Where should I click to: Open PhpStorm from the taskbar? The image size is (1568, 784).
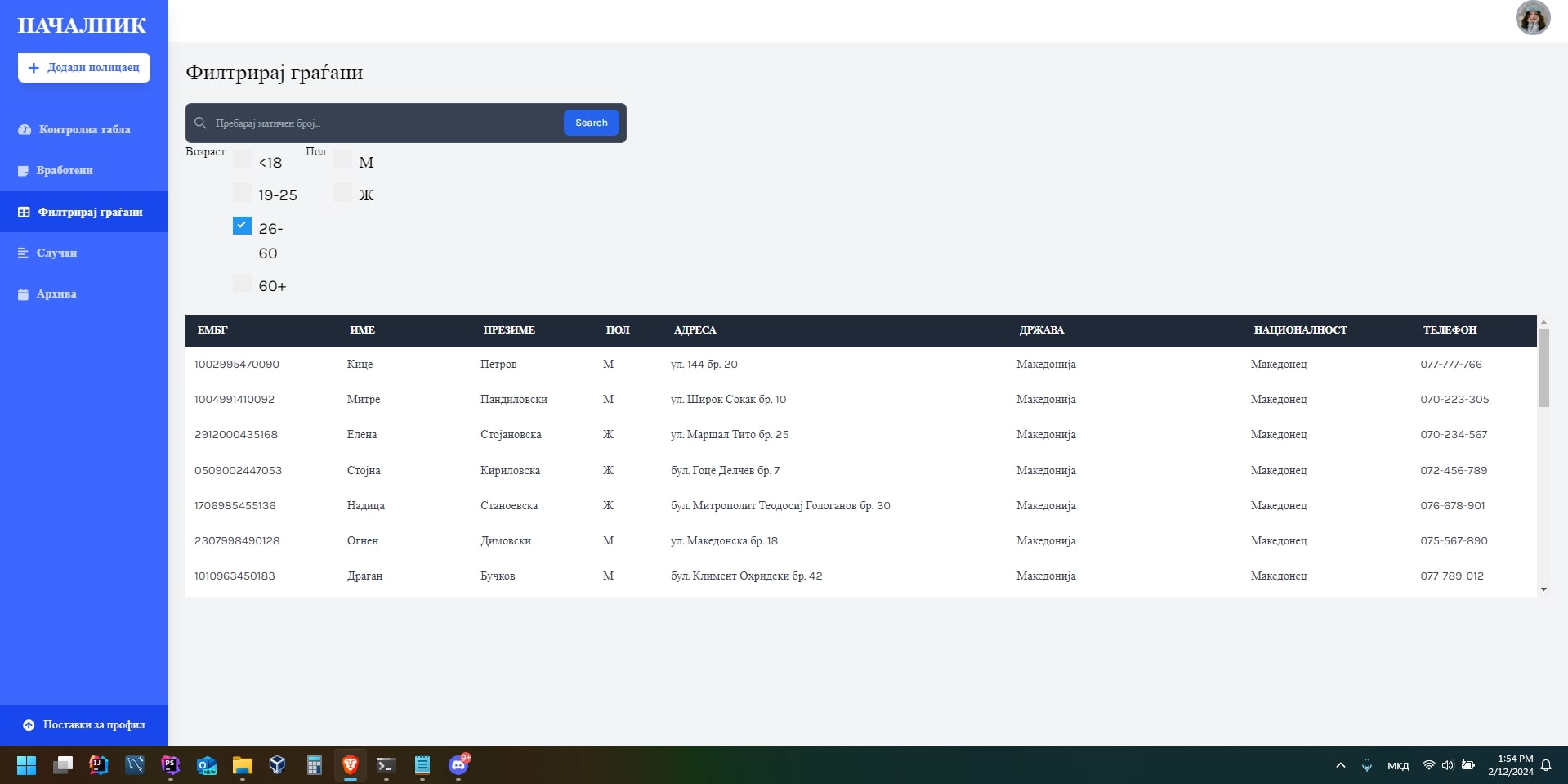[x=171, y=765]
